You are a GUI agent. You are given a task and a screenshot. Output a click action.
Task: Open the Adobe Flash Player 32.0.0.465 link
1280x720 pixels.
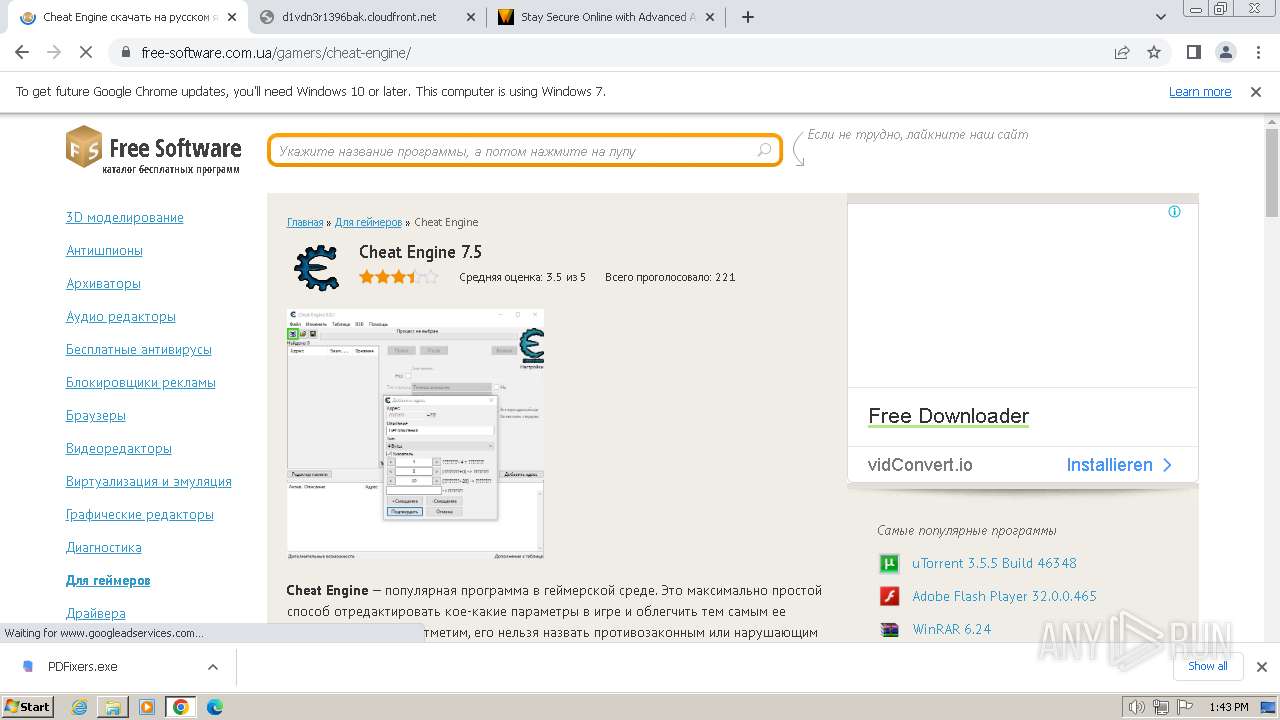point(1004,596)
